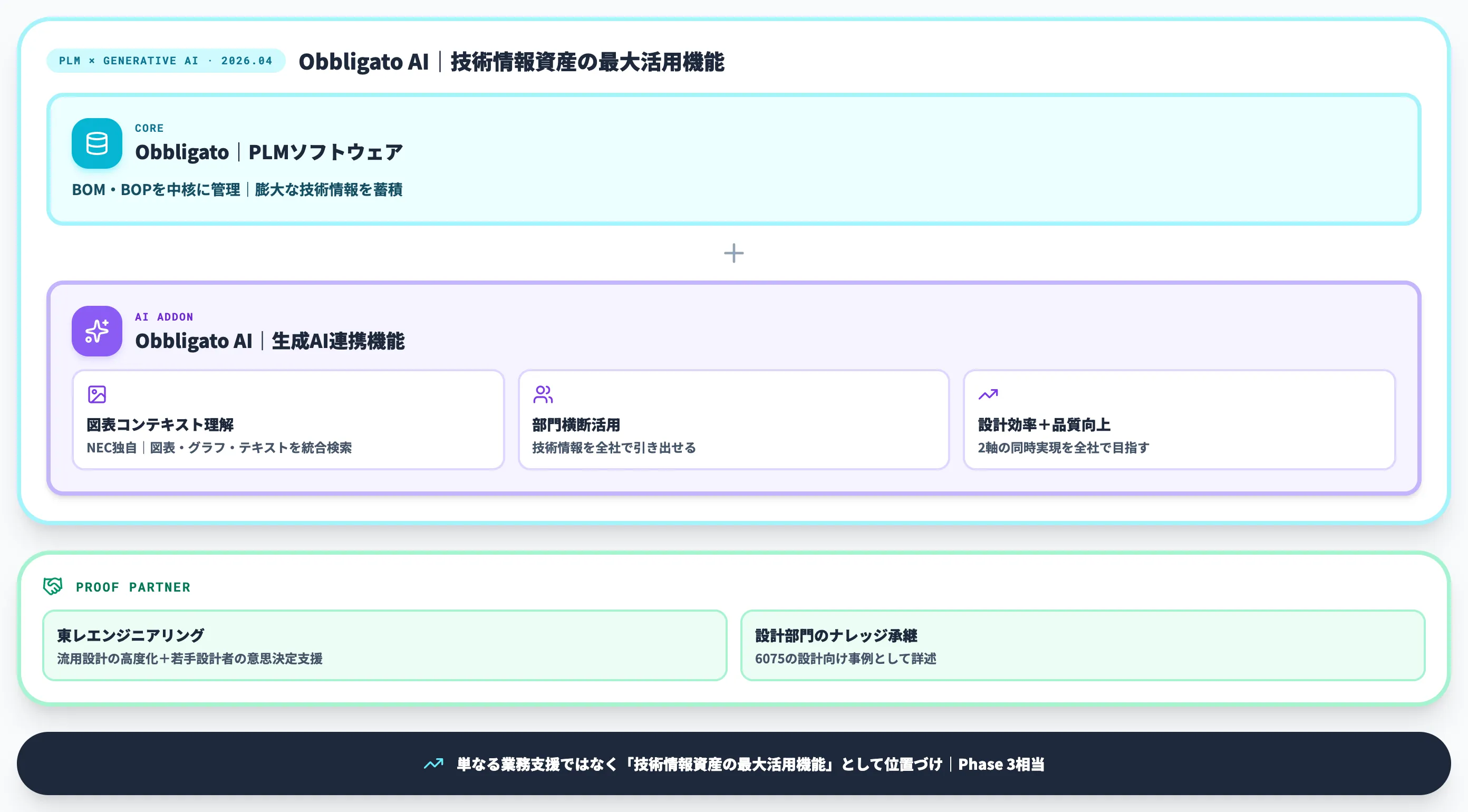Screen dimensions: 1468x812
Task: Click the handshake icon beside PROOF PARTNER
Action: coord(53,586)
